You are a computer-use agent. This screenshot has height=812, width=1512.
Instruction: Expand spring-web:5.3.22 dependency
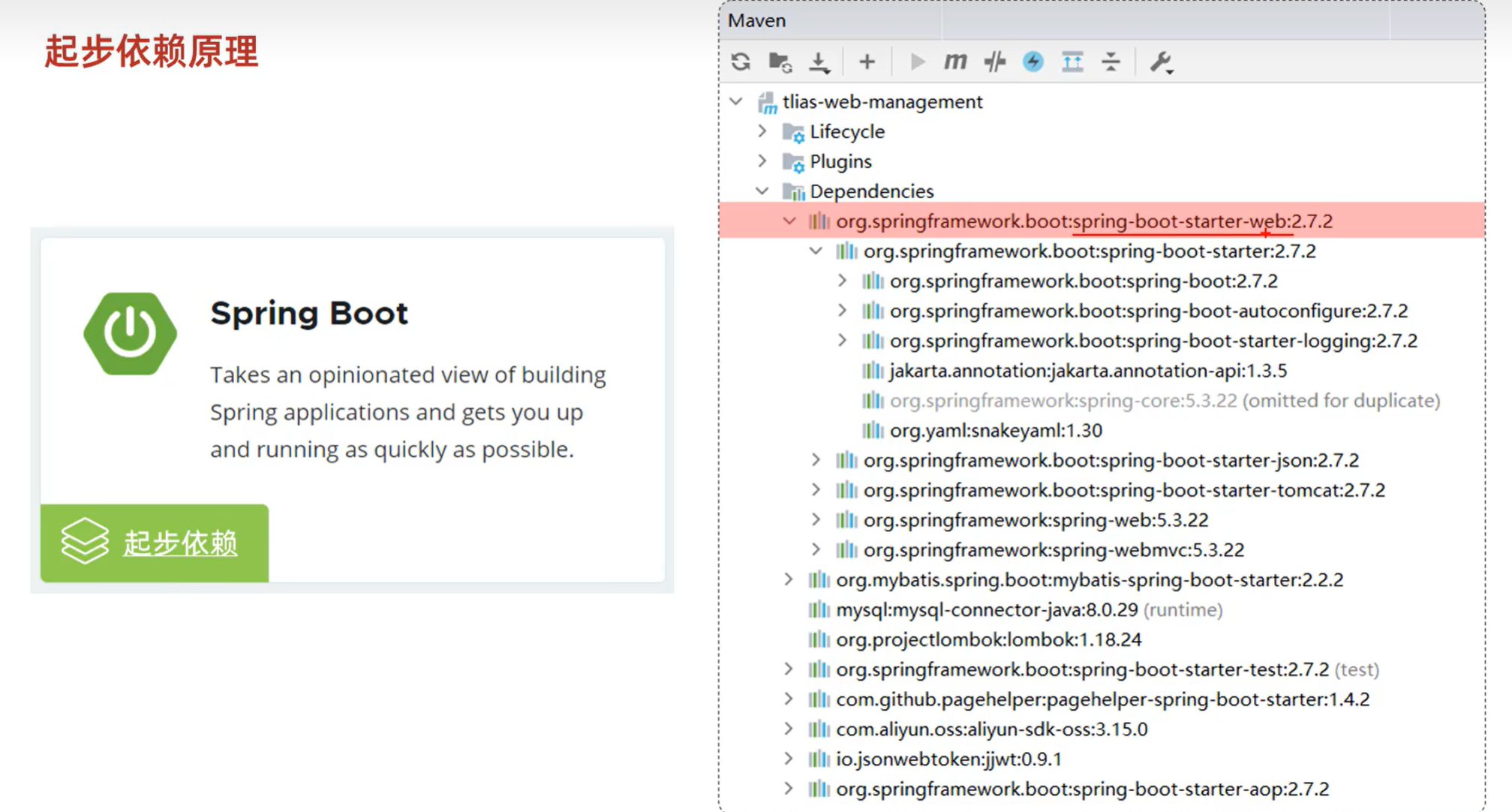(816, 520)
